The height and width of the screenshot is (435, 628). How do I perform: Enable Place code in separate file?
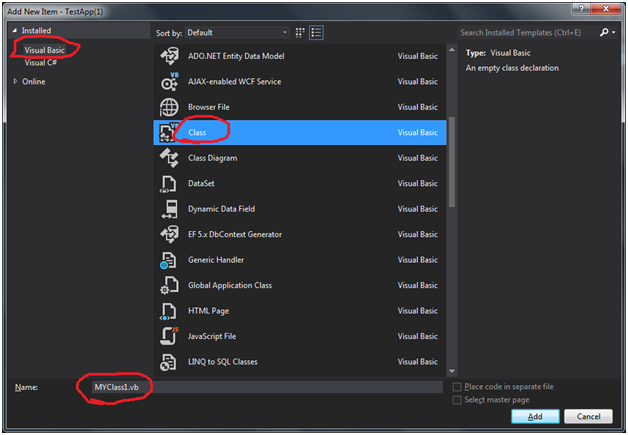click(x=457, y=387)
